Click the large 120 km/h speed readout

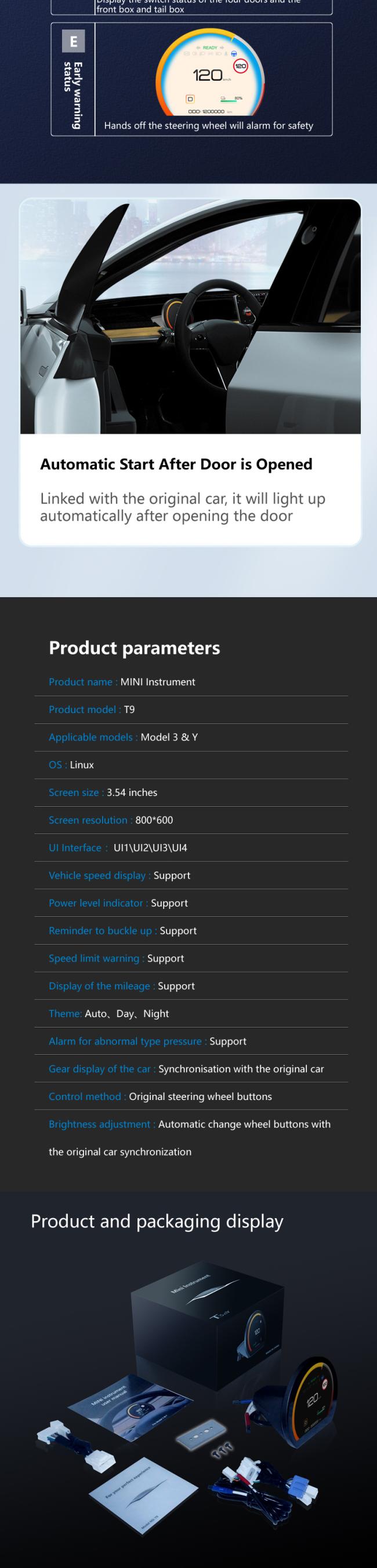[208, 75]
